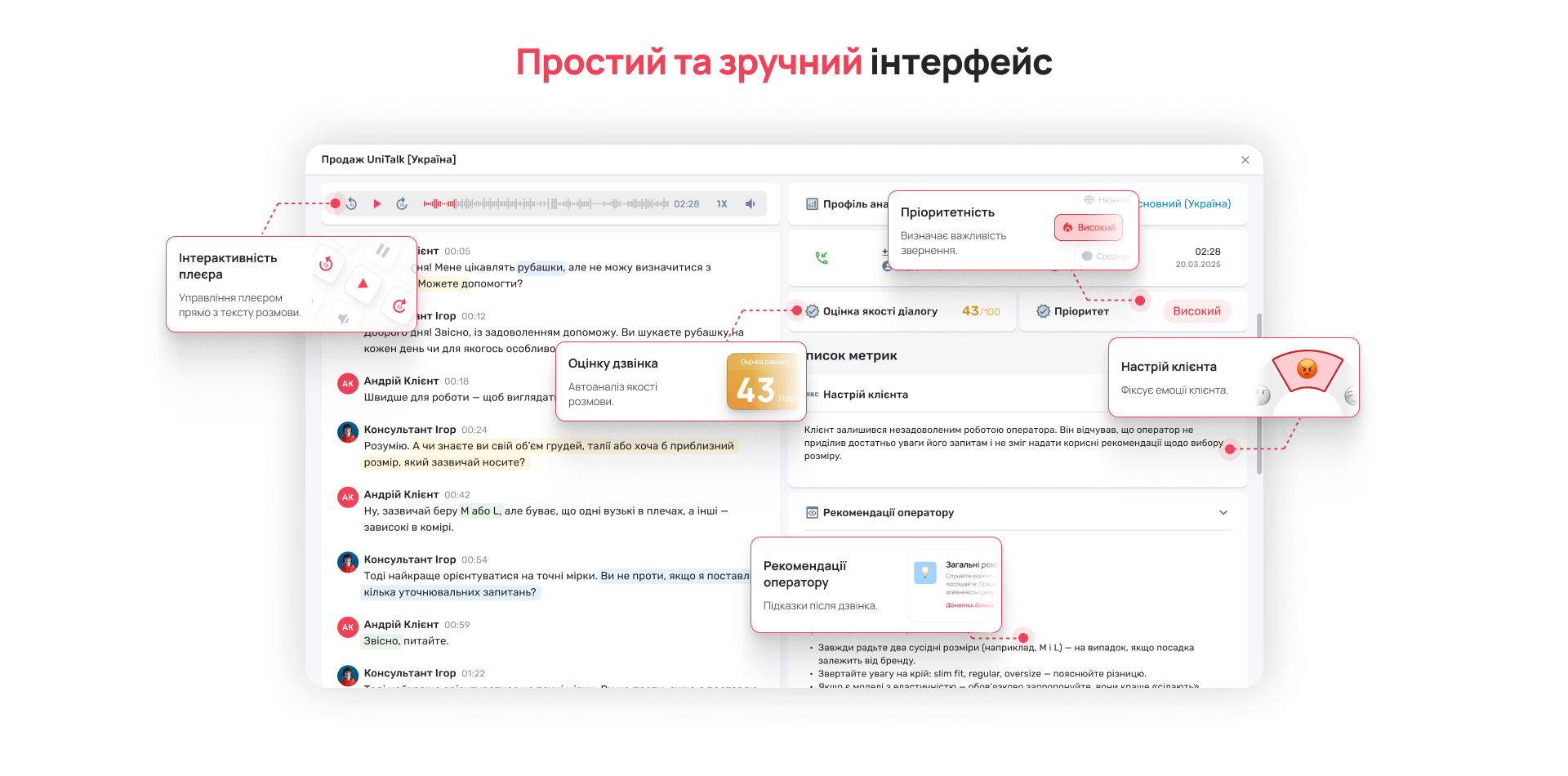Click the angry emoji in mood gauge

click(x=1307, y=369)
